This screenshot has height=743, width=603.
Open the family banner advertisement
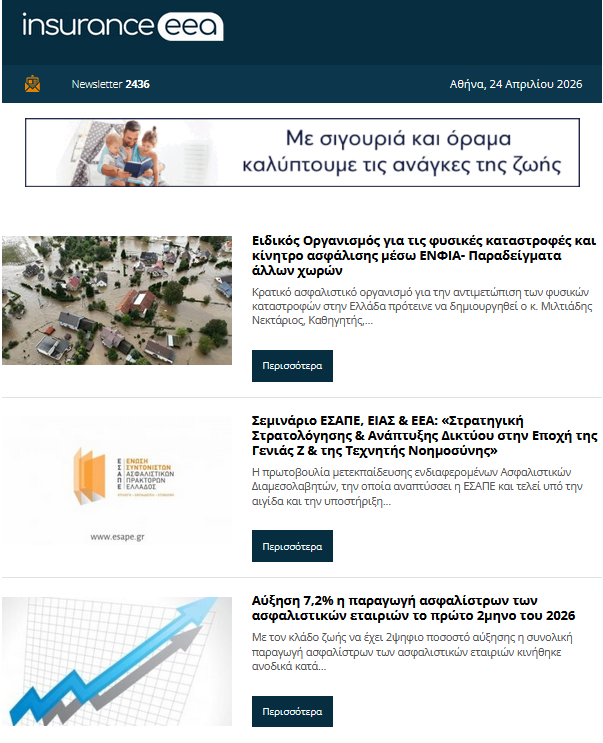tap(302, 152)
